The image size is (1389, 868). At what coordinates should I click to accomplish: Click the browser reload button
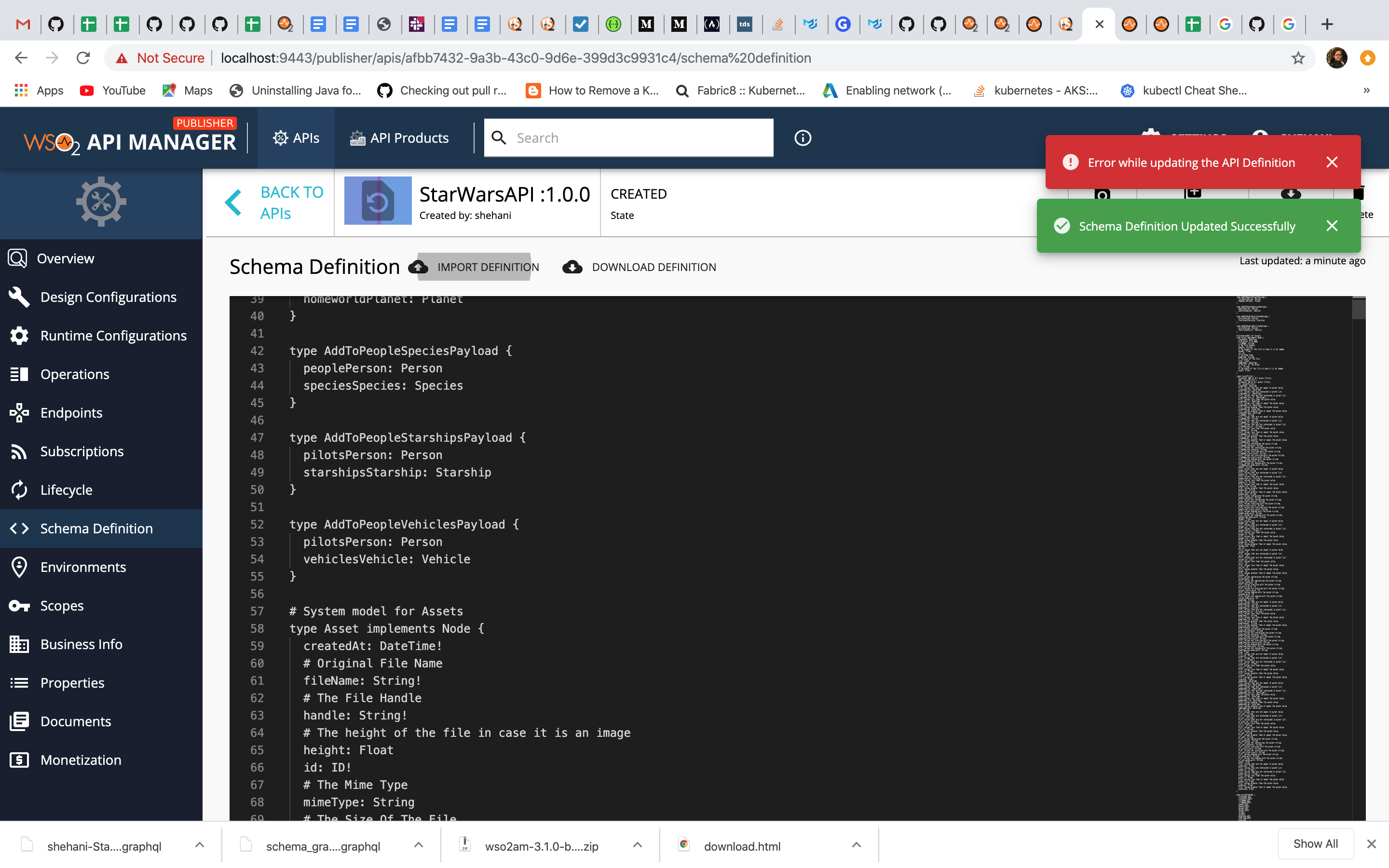pos(83,58)
